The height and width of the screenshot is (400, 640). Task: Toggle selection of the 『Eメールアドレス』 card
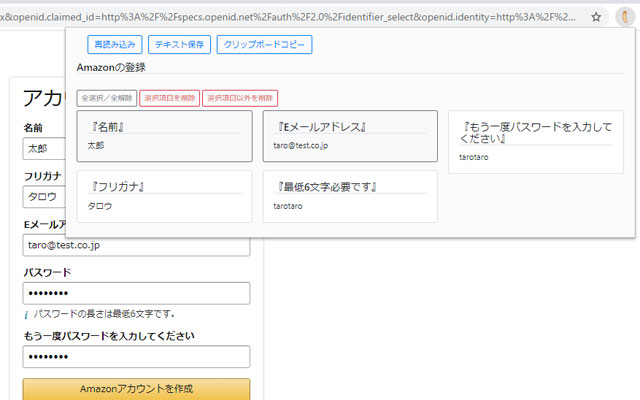click(350, 136)
